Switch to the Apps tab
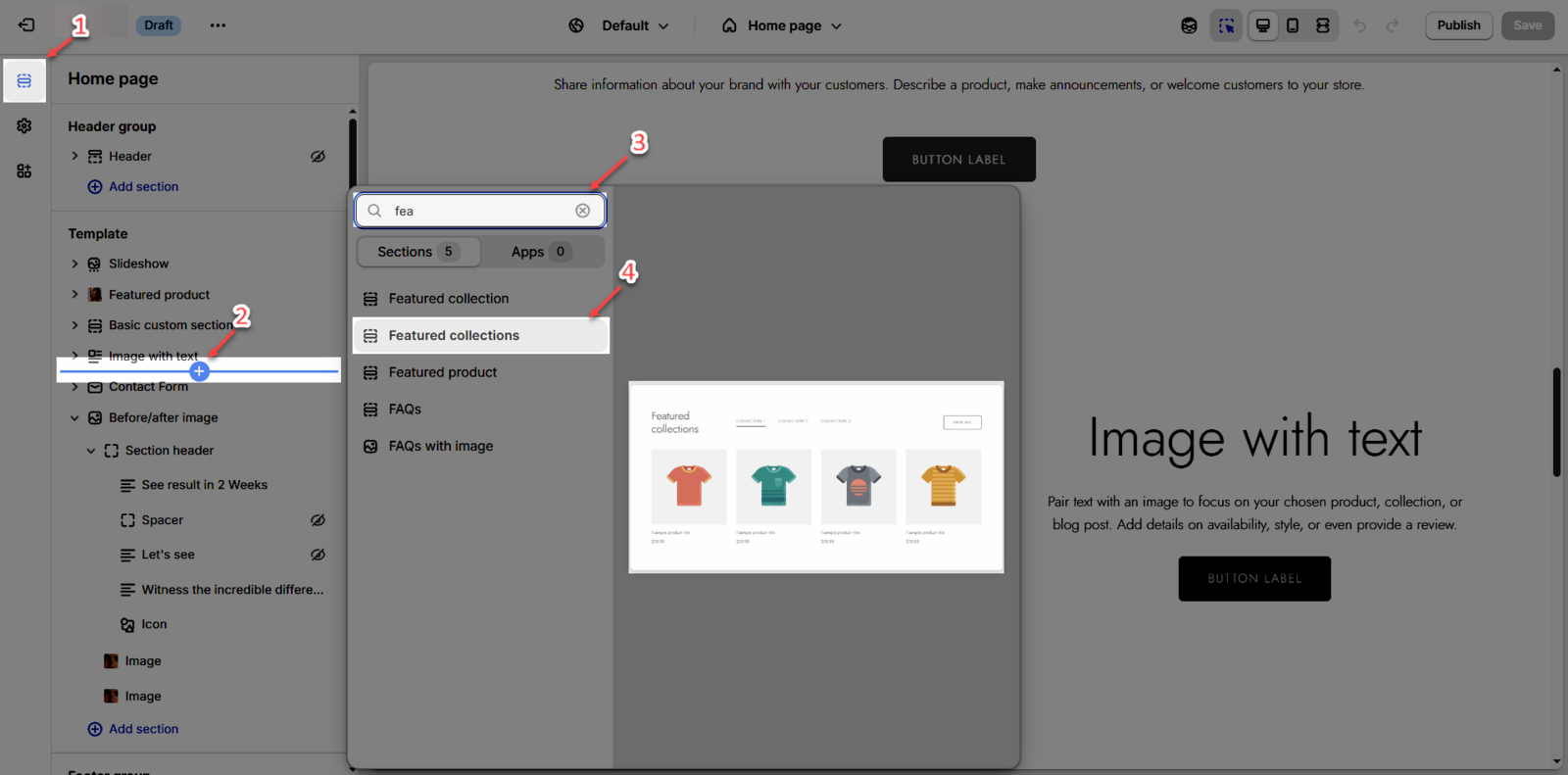This screenshot has width=1568, height=775. (x=540, y=252)
